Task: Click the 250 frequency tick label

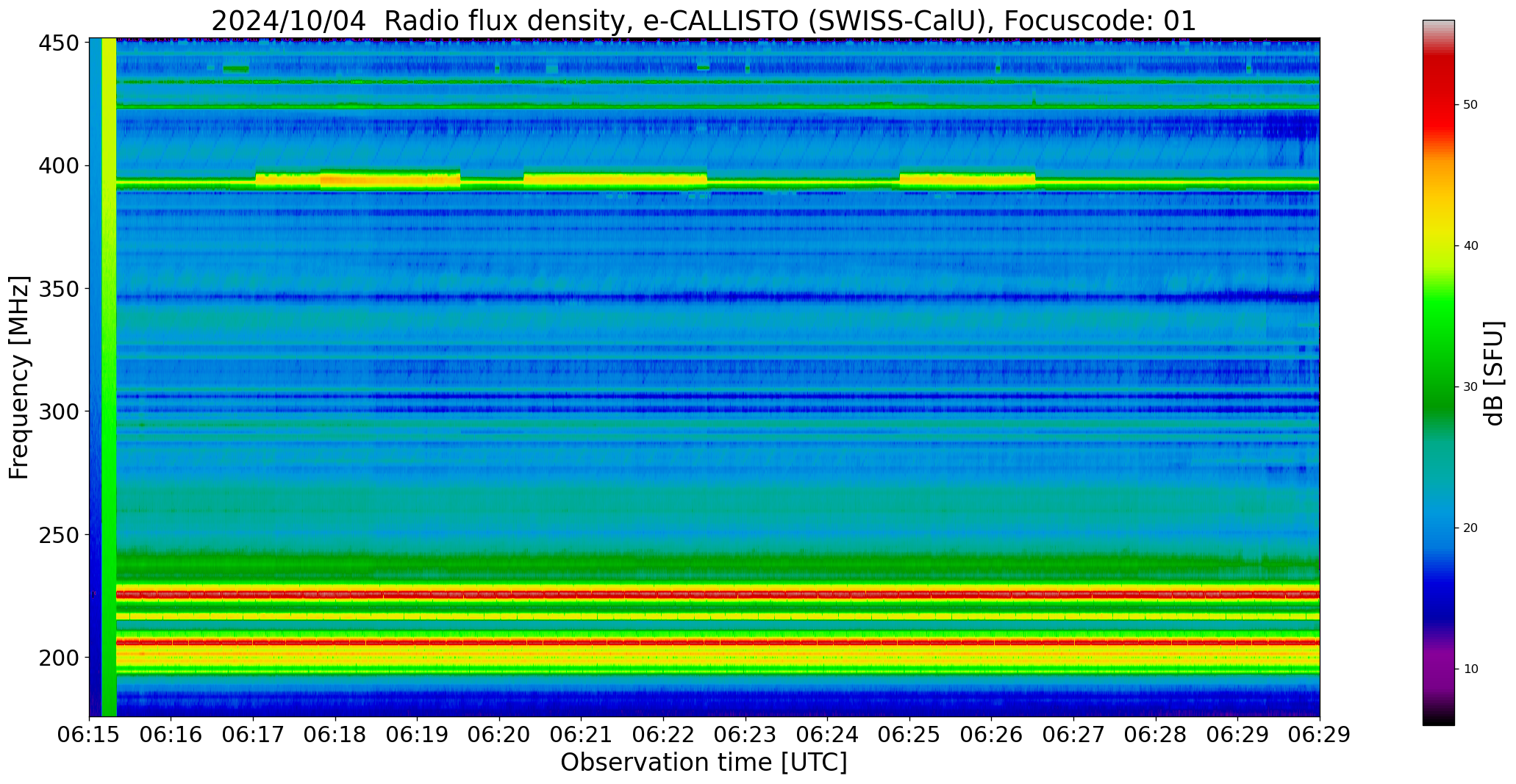Action: [59, 534]
